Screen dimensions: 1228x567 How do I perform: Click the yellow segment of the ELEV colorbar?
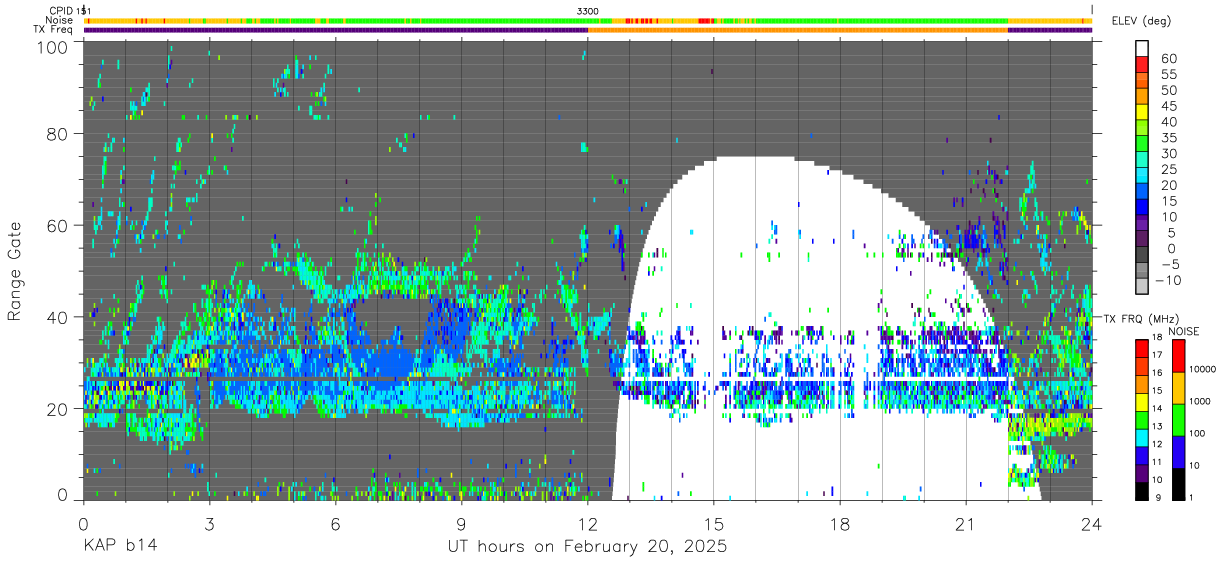coord(1144,112)
